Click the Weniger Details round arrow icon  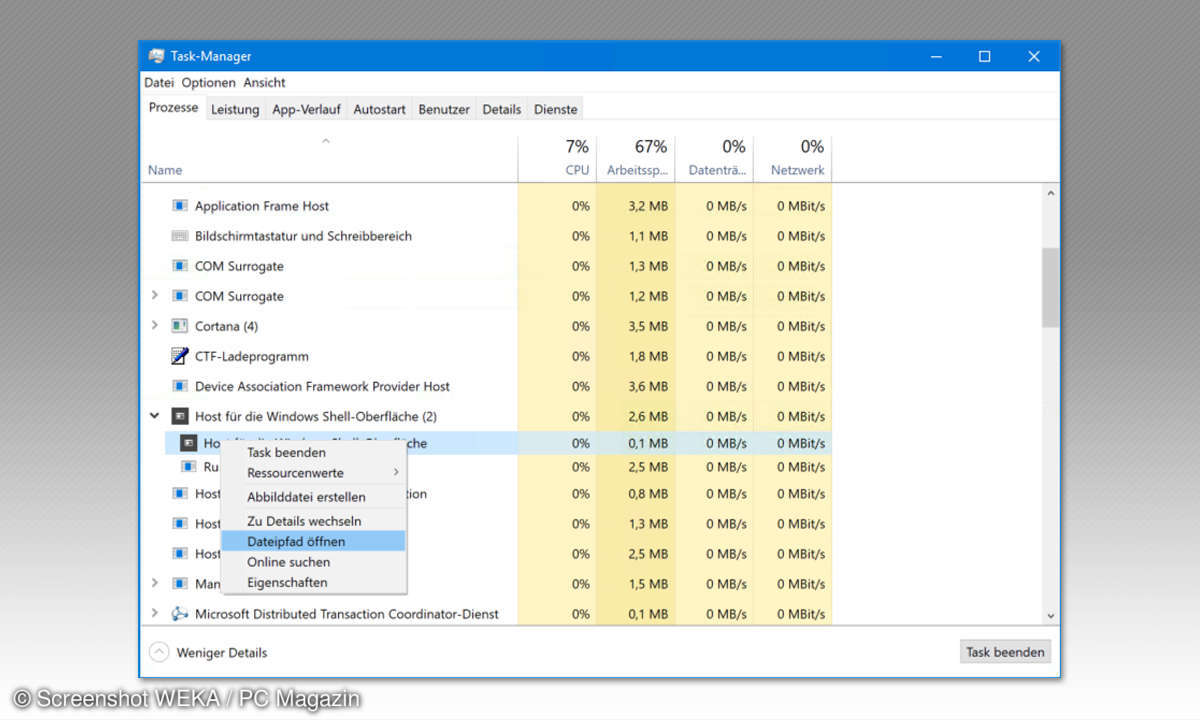pos(159,652)
